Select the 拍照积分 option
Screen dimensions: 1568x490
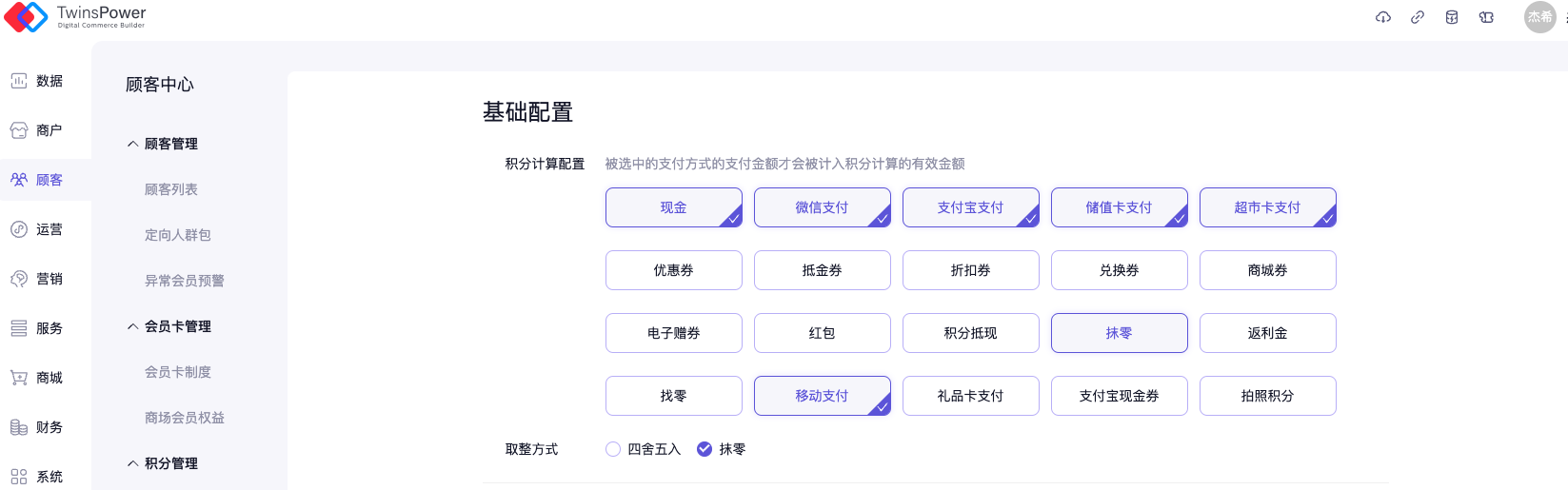pyautogui.click(x=1267, y=396)
